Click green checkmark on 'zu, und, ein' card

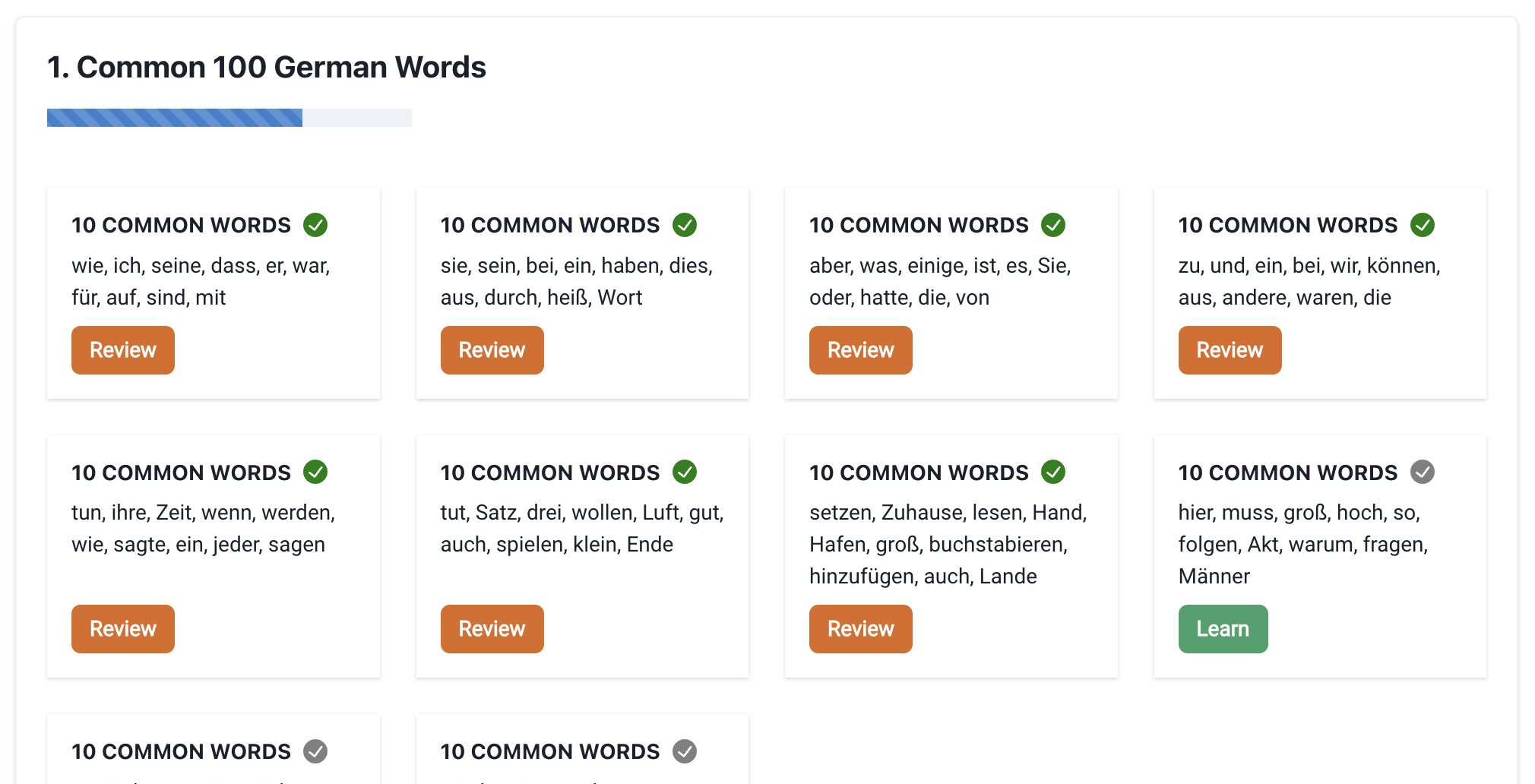pos(1423,225)
